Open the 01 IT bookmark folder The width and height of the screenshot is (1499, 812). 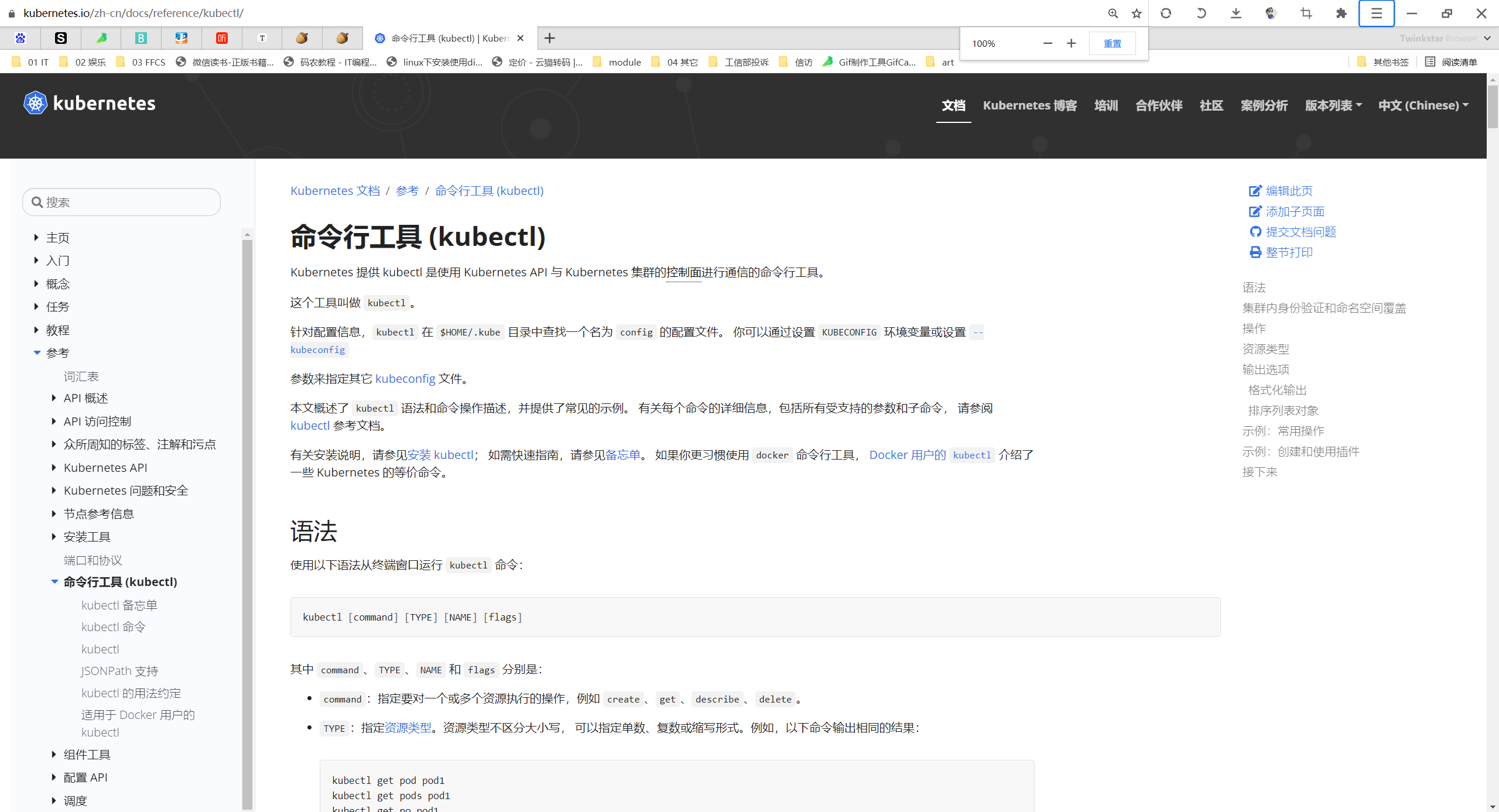tap(30, 62)
